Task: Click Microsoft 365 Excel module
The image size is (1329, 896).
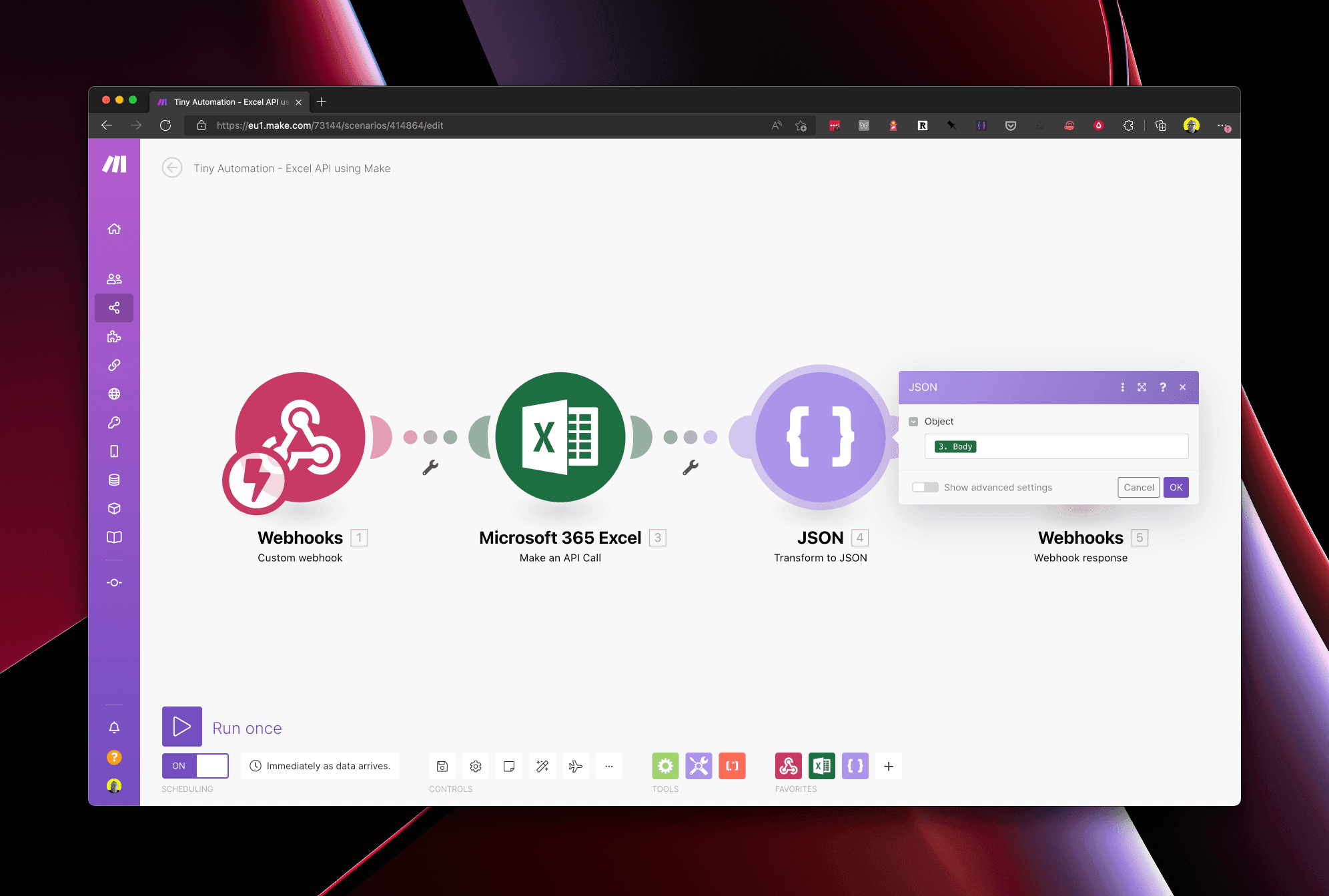Action: click(x=560, y=437)
